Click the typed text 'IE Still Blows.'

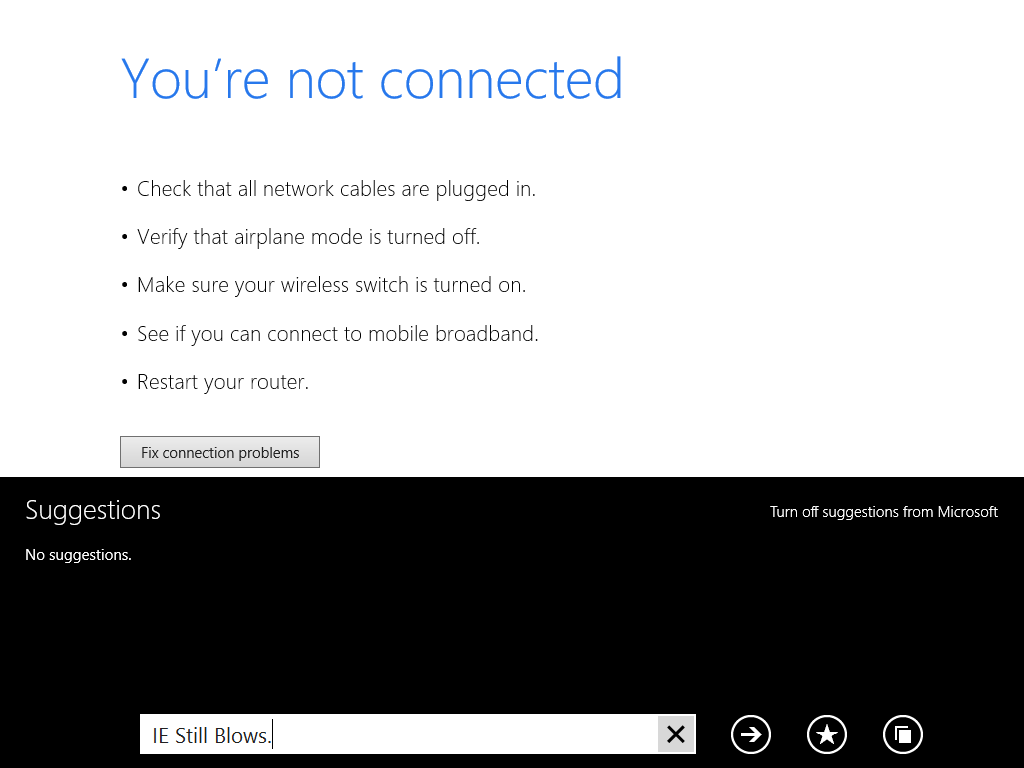point(211,735)
